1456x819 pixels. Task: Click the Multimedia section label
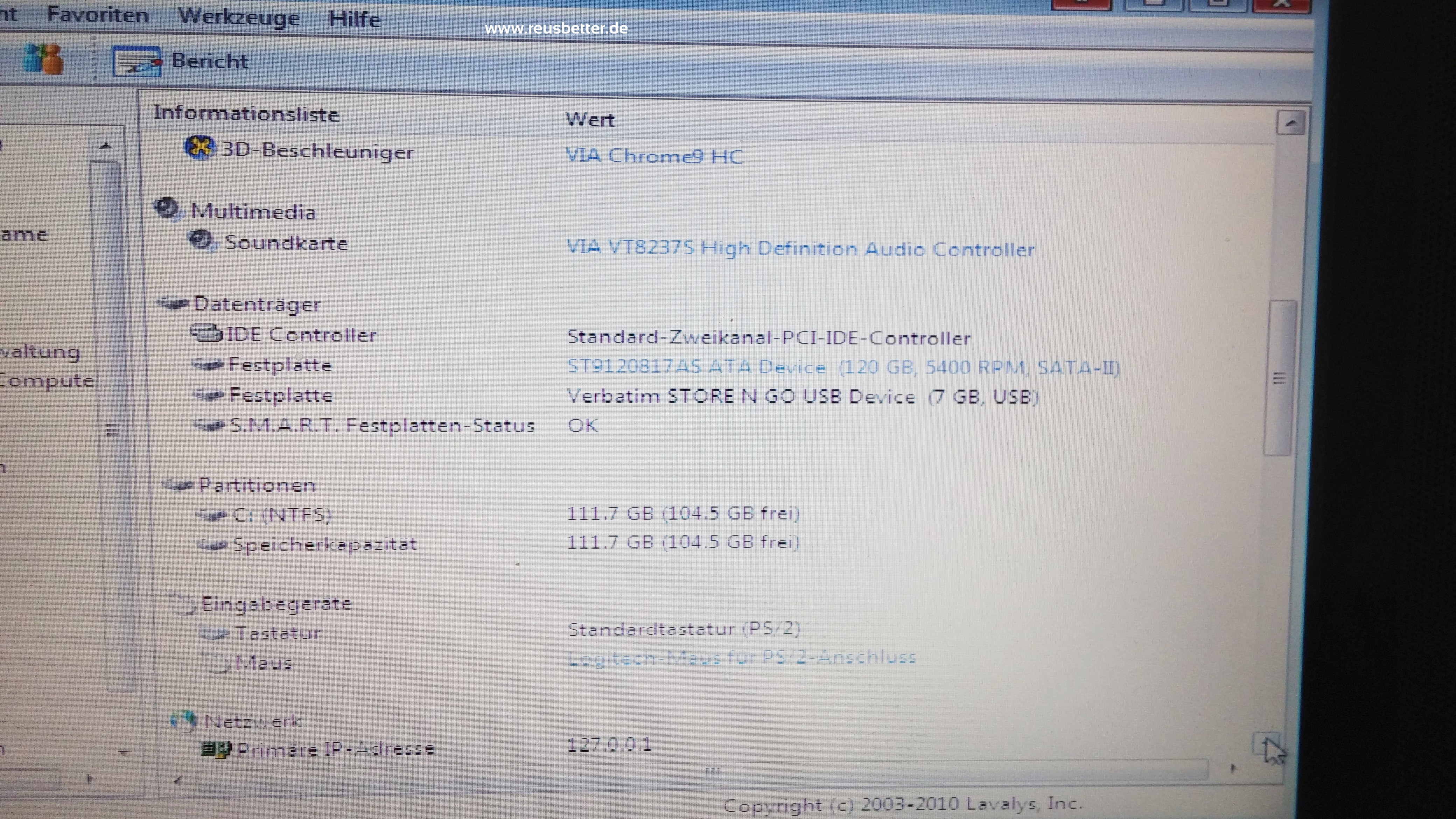click(x=253, y=211)
